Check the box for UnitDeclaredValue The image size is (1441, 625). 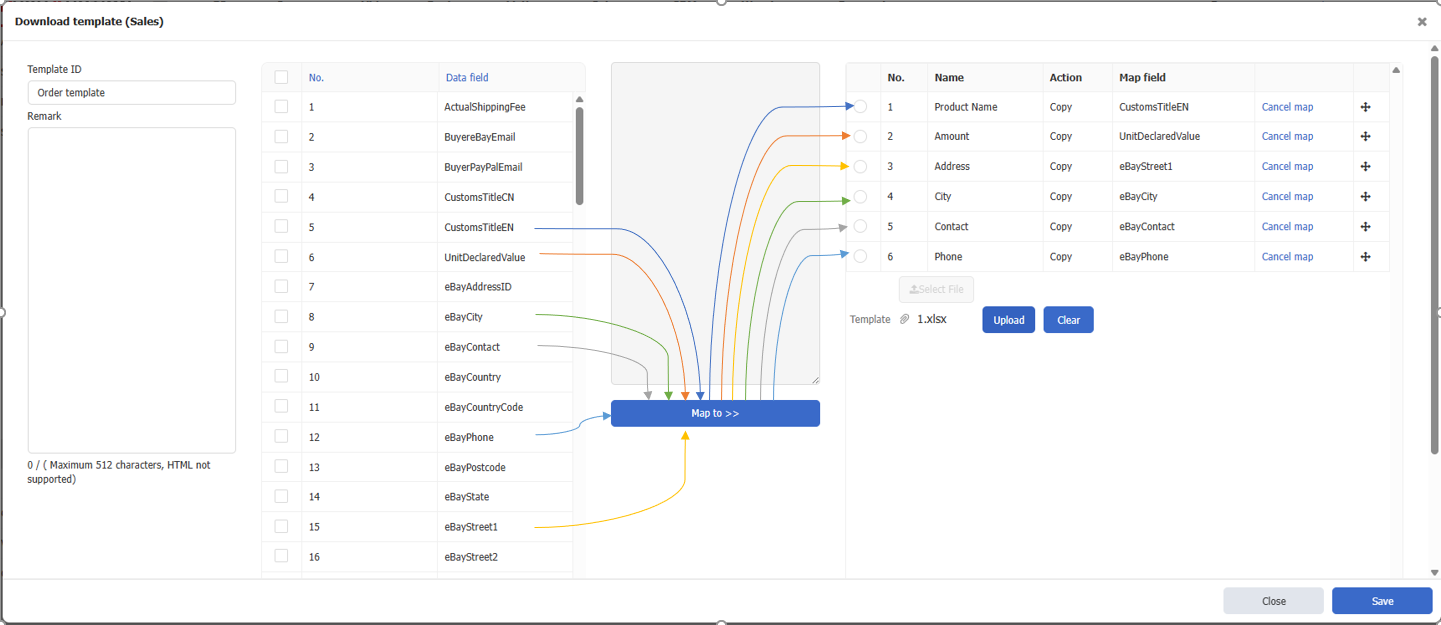[x=281, y=256]
